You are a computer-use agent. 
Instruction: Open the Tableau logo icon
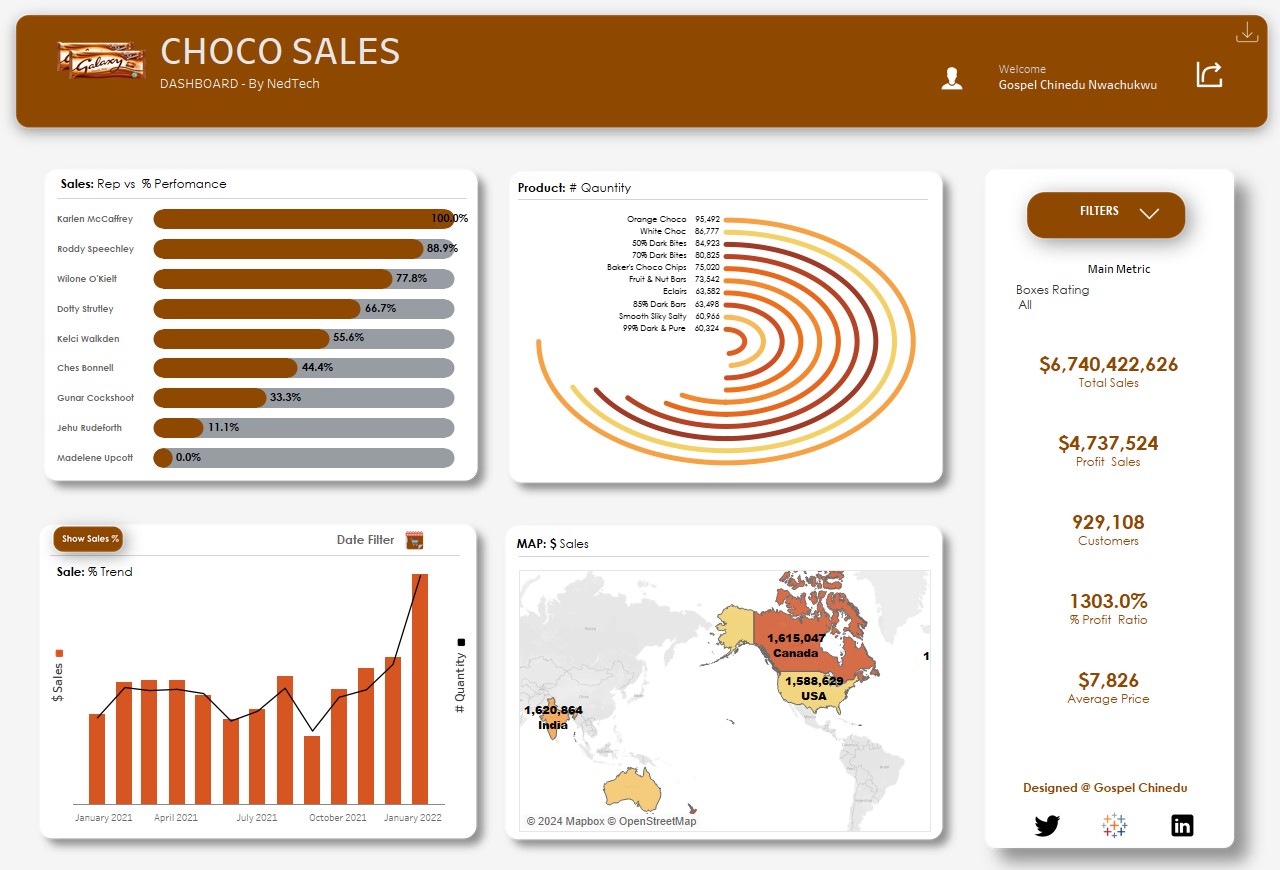tap(1114, 826)
